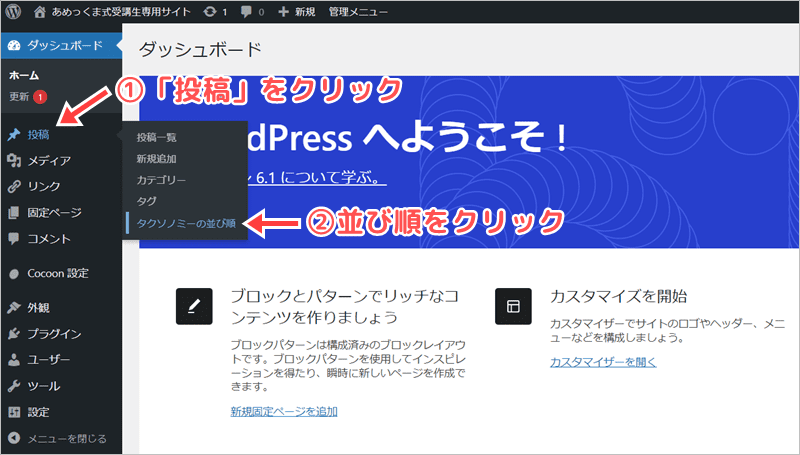The width and height of the screenshot is (800, 455).
Task: Open the Cocoon 設定 menu item
Action: click(x=57, y=273)
